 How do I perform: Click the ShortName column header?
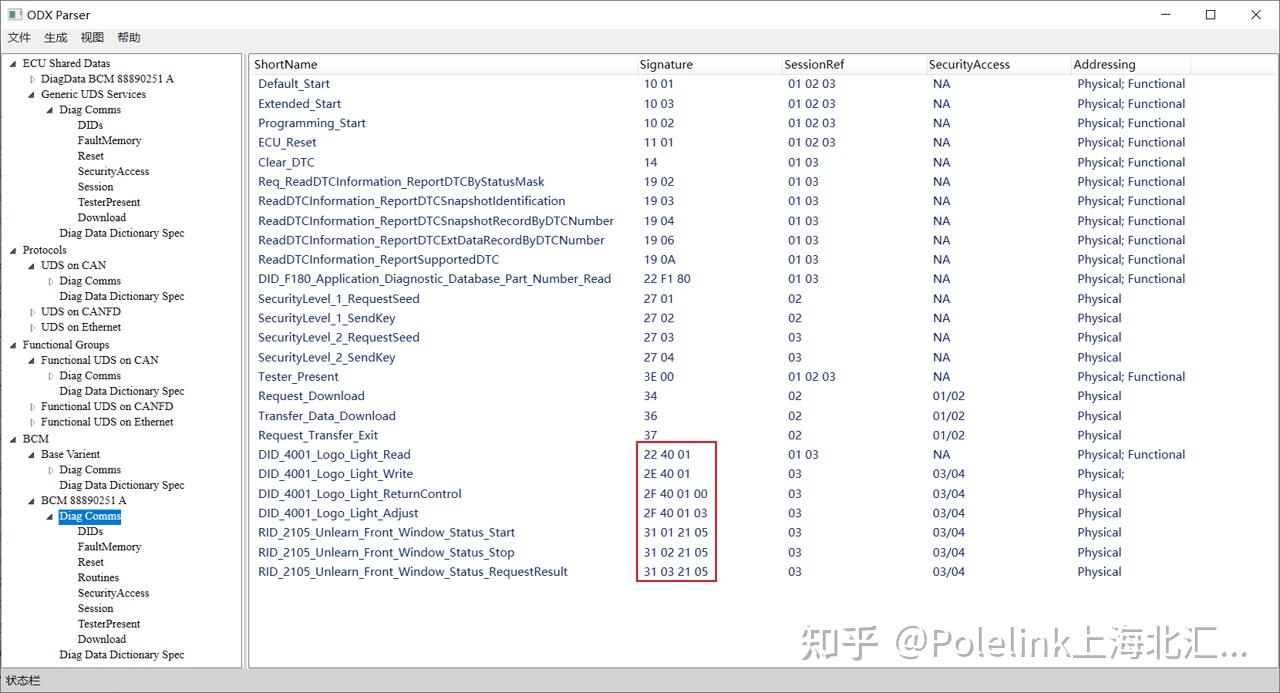click(286, 64)
